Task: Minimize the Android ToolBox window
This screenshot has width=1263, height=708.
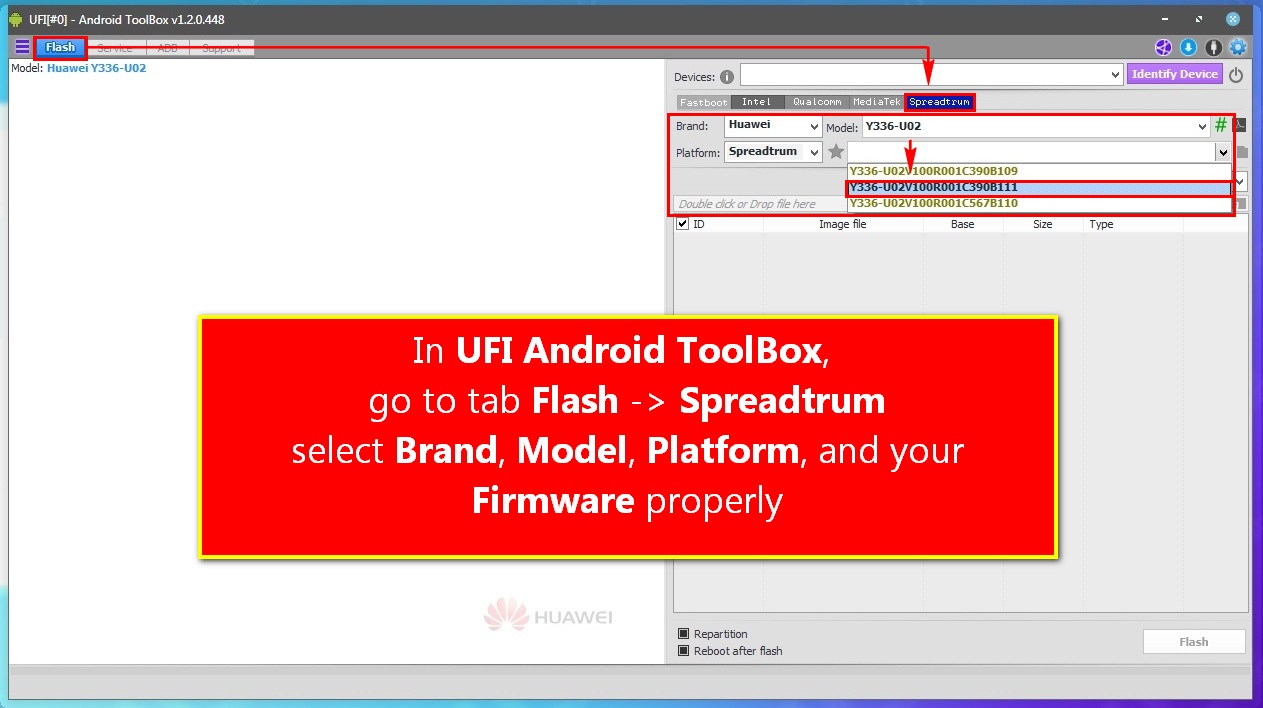Action: tap(1167, 19)
